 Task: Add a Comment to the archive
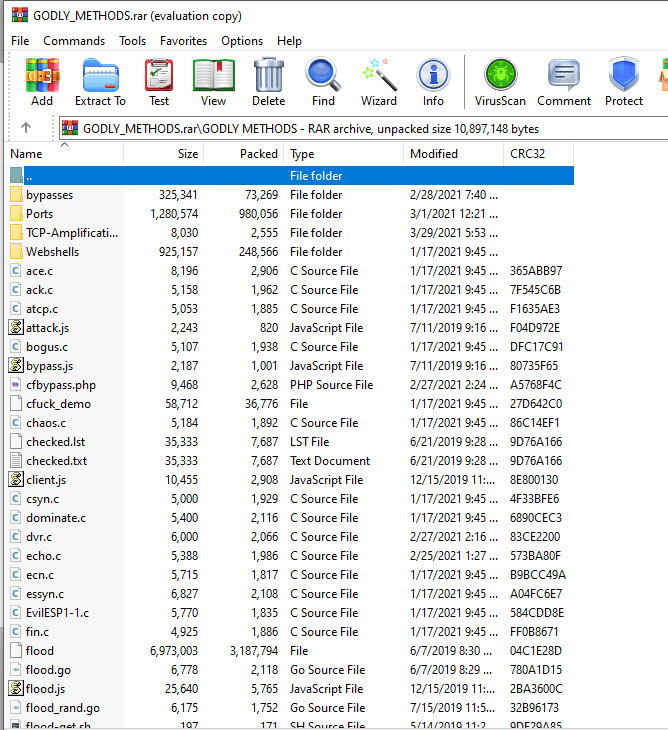point(564,82)
